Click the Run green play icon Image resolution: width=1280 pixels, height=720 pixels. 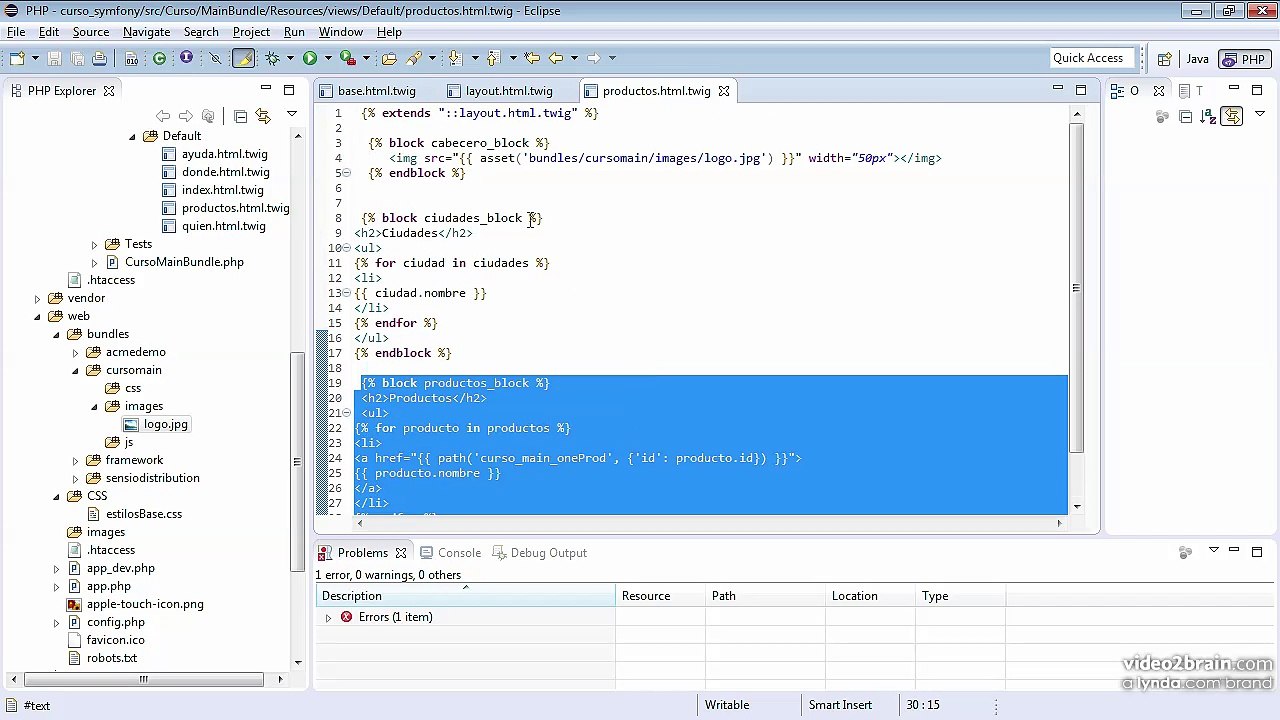point(310,58)
